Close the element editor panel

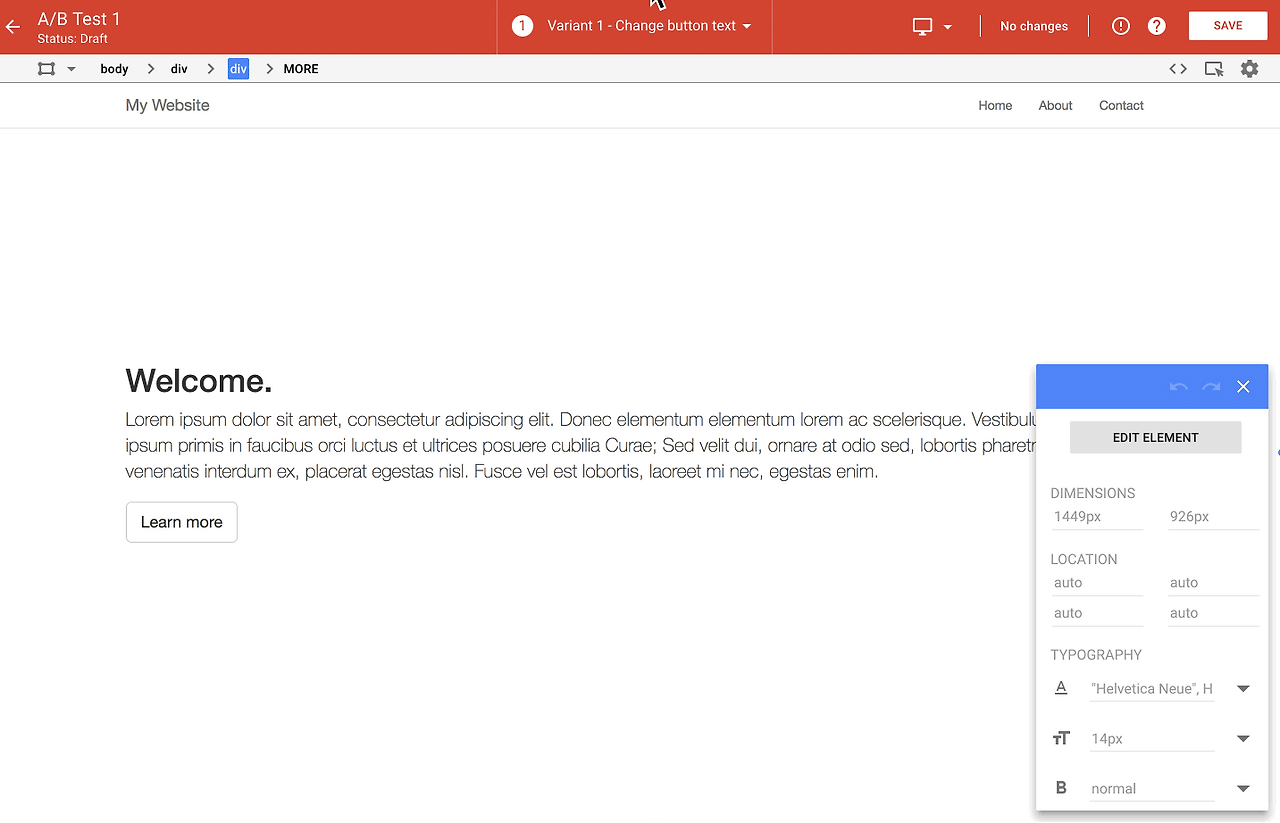click(1243, 387)
